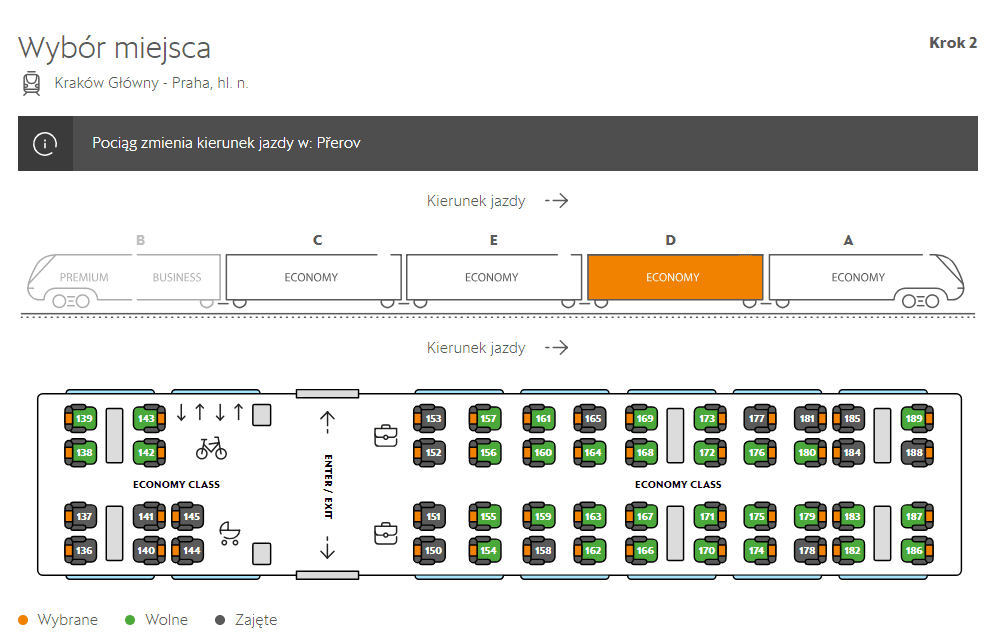
Task: Click occupied seat 158
Action: pyautogui.click(x=540, y=550)
